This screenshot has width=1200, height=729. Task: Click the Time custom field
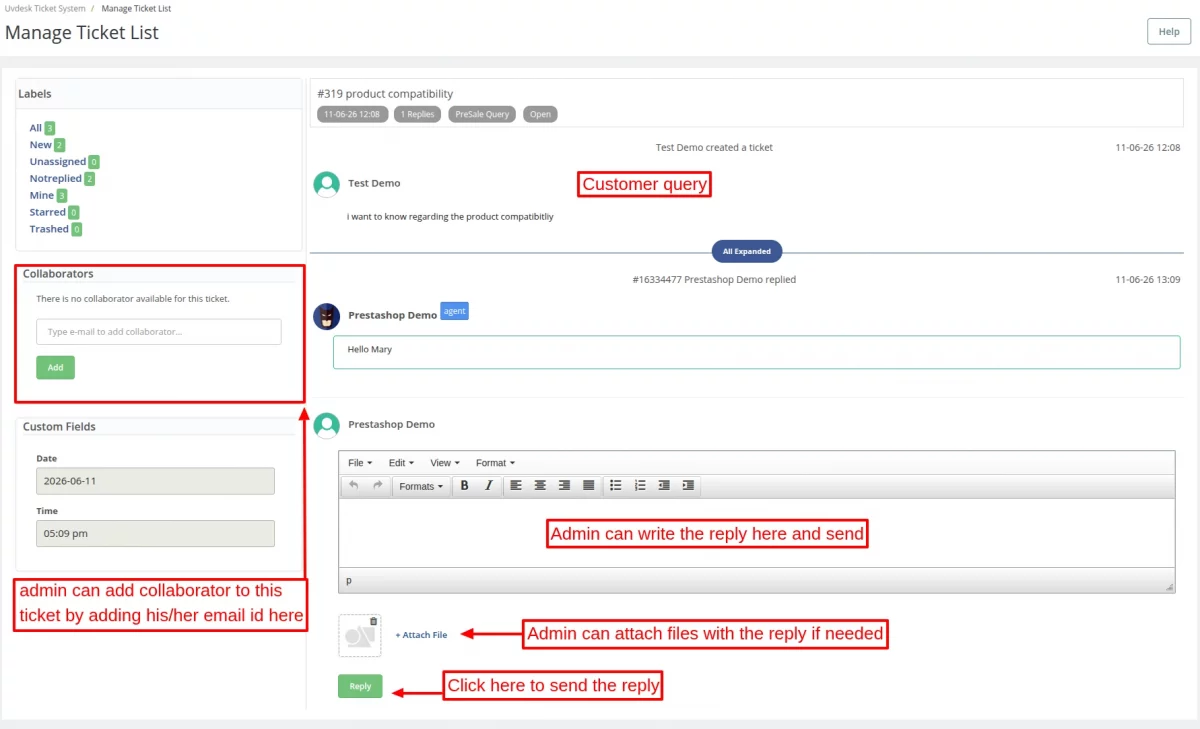coord(155,533)
